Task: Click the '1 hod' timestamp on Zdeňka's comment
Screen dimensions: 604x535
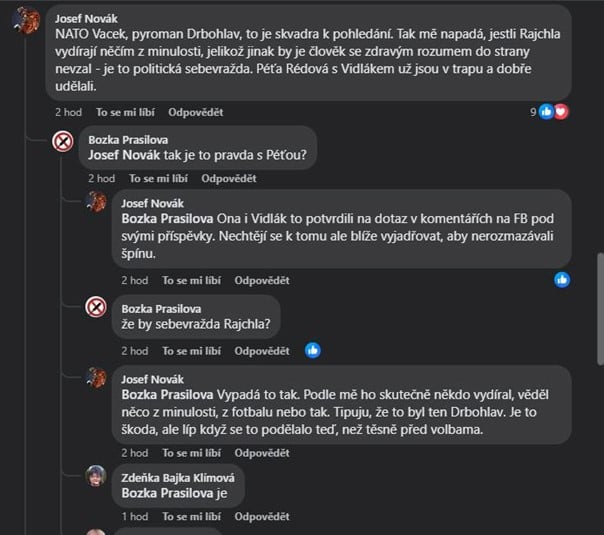Action: 134,516
